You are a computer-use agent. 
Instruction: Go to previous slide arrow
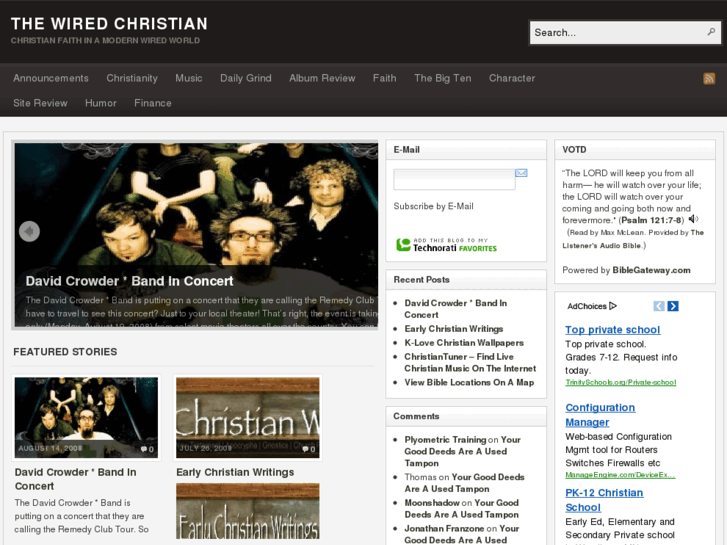coord(29,231)
